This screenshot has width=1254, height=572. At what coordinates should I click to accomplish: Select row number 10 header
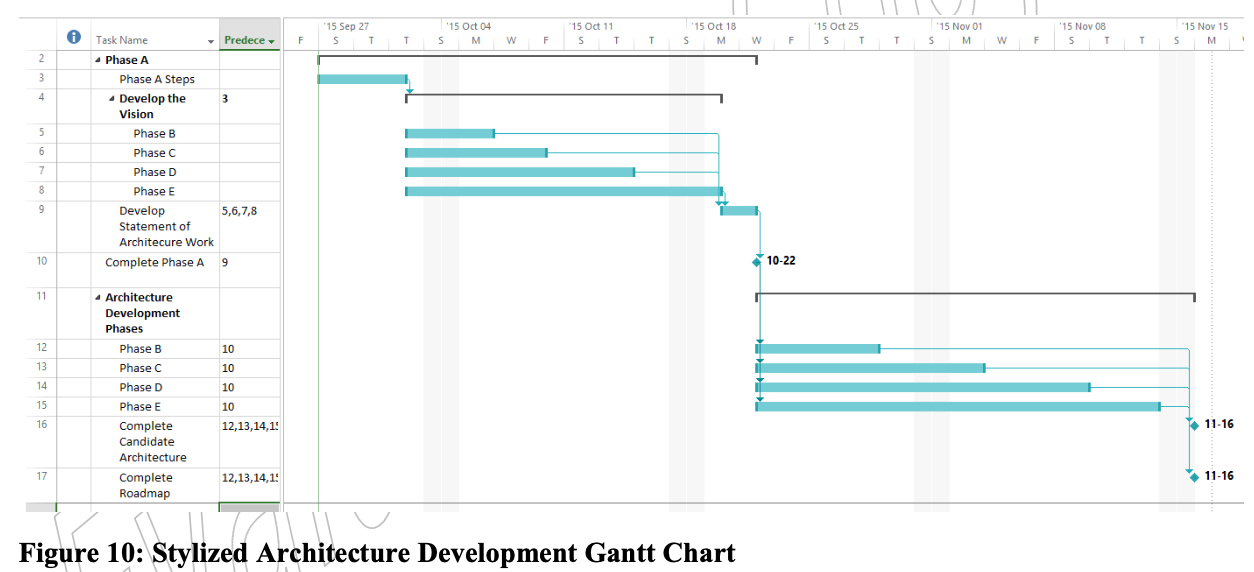[x=42, y=261]
